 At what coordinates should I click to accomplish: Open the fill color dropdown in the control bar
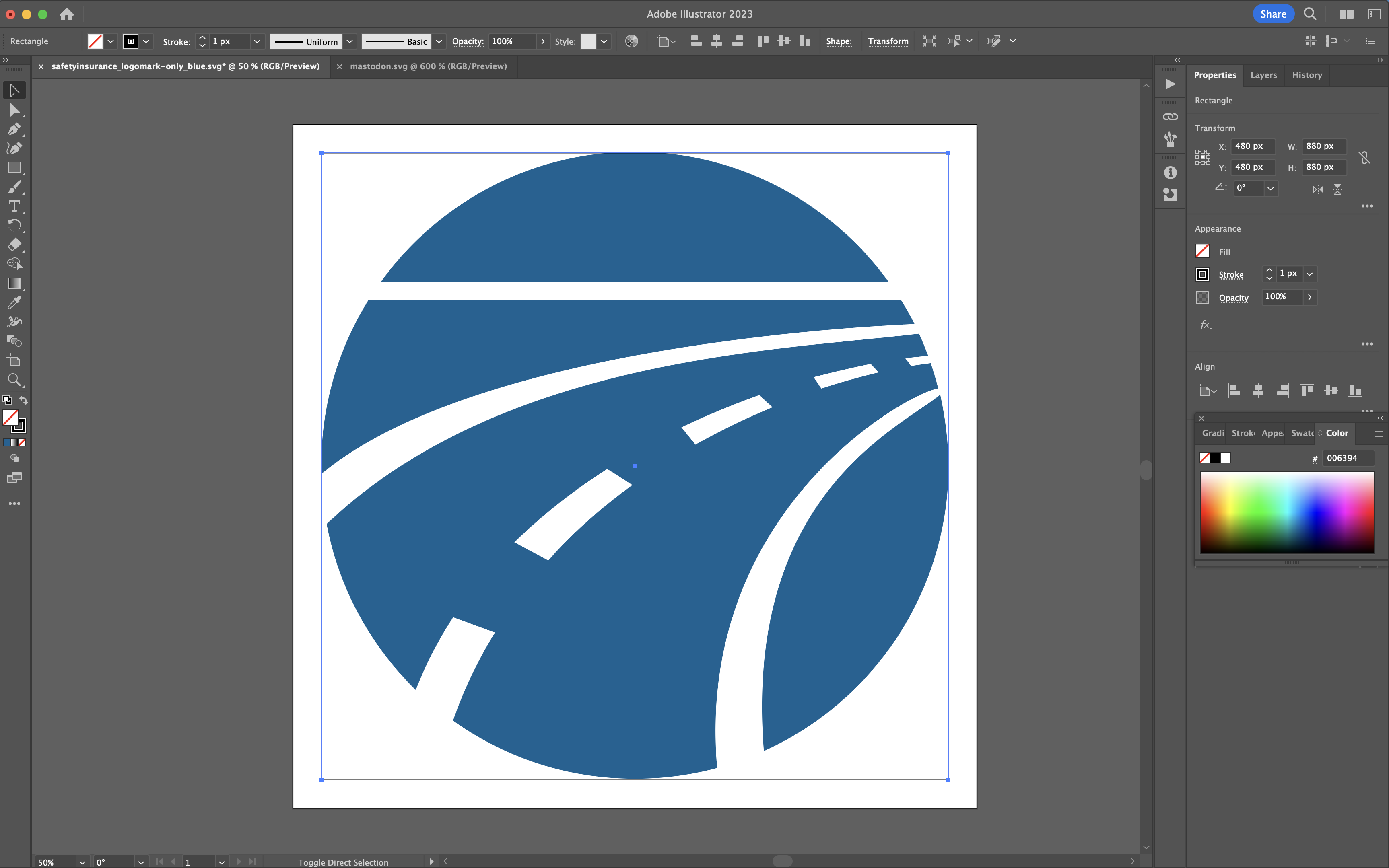[x=111, y=41]
